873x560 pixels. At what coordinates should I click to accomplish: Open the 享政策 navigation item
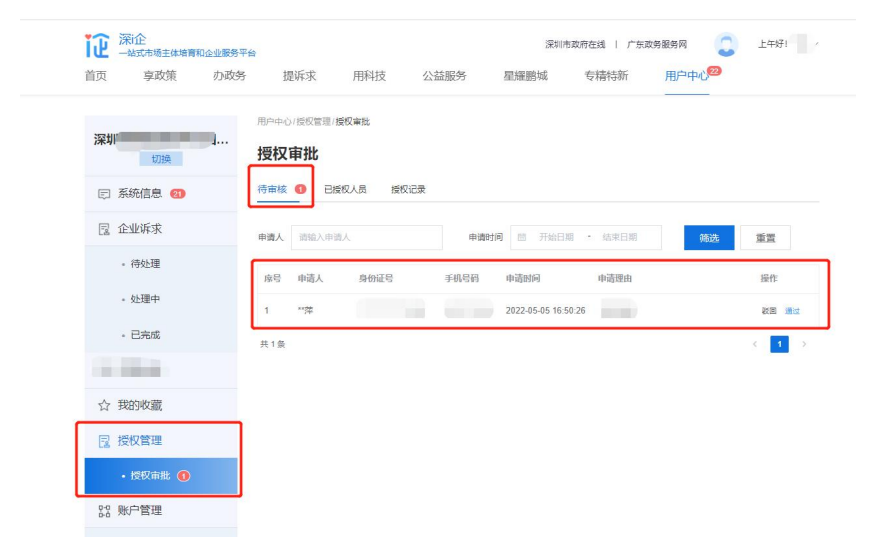[x=160, y=76]
